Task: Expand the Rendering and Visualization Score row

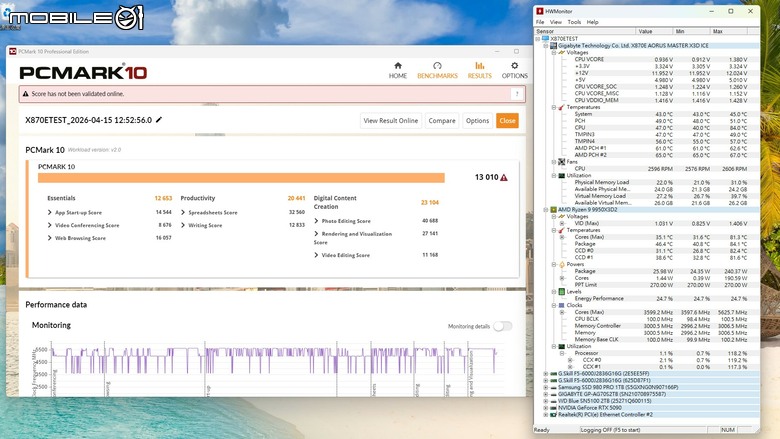Action: (x=316, y=234)
